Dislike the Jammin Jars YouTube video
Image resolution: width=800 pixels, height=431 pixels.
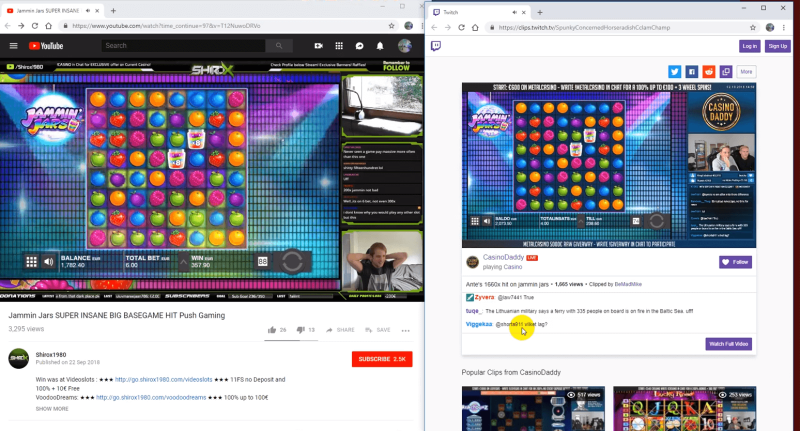click(x=299, y=329)
